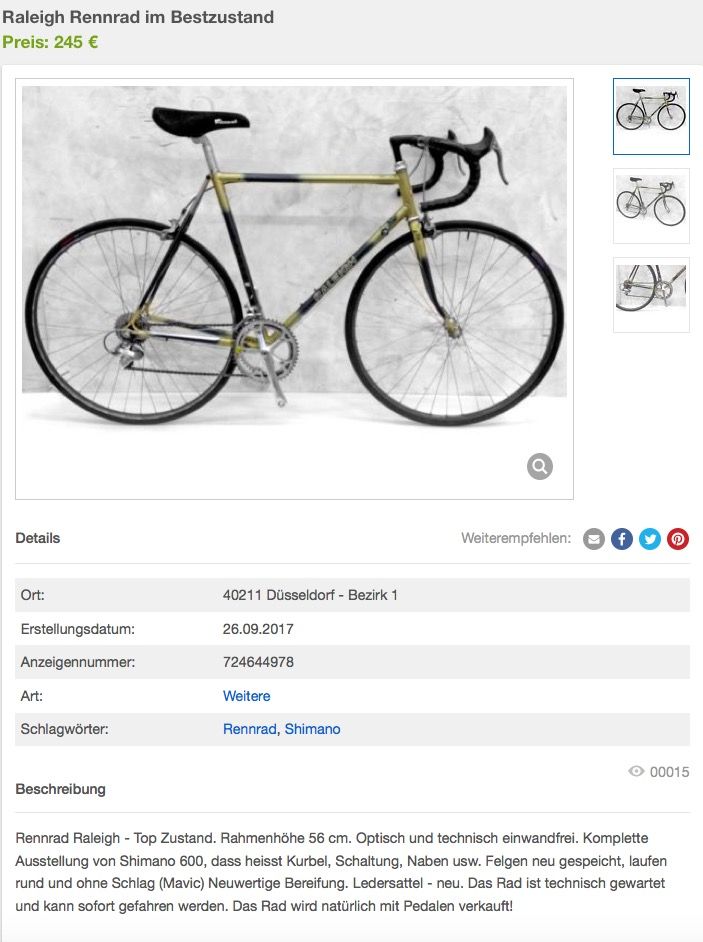Click the creation date 26.09.2017
Screen dimensions: 703x942
pos(258,629)
